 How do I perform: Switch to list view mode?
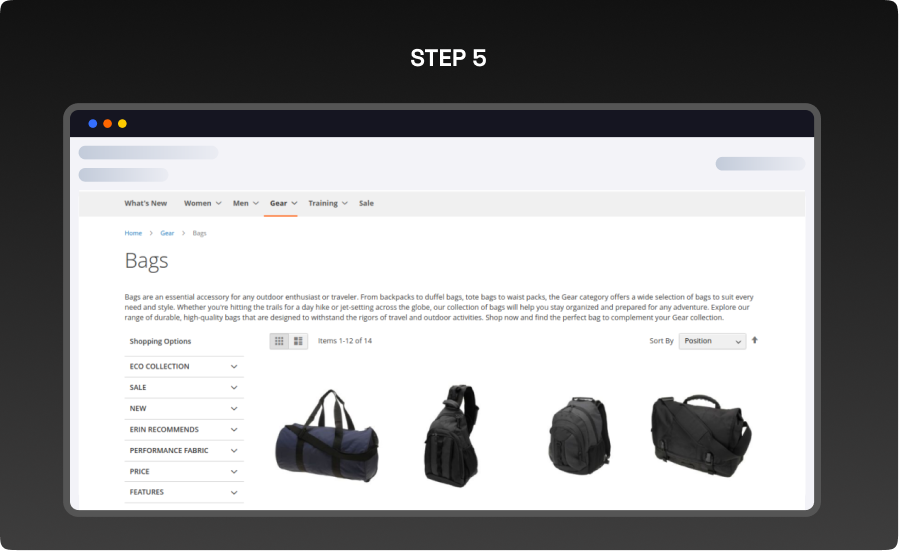(x=298, y=341)
